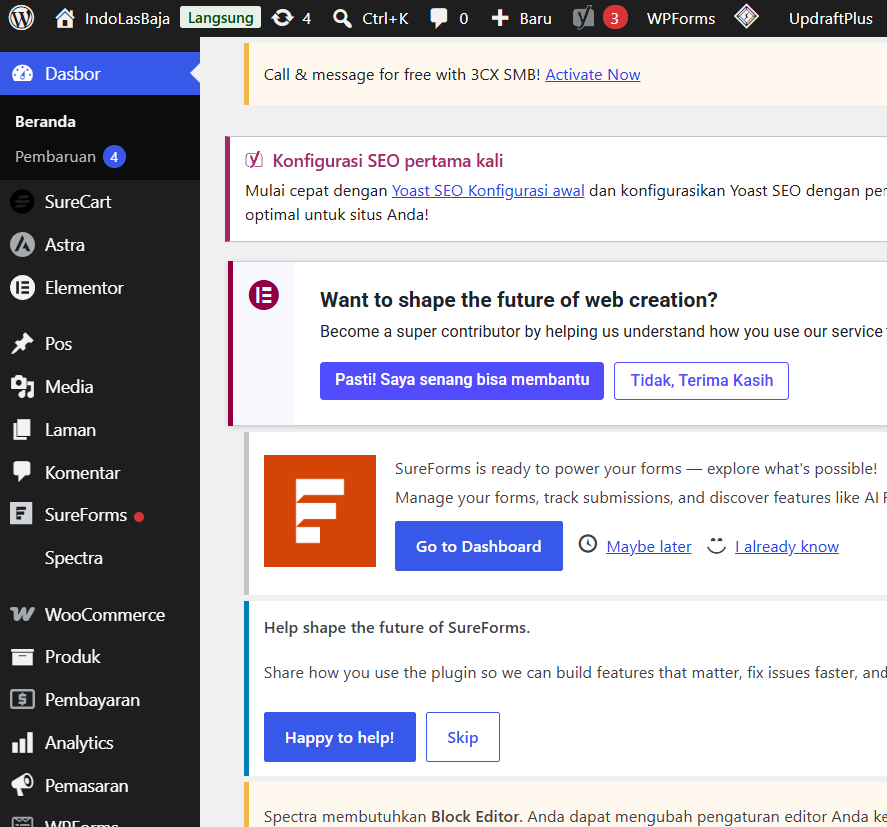Click the Konfigurasi SEO pertama kali heading
Screen dimensions: 887x827
point(387,161)
